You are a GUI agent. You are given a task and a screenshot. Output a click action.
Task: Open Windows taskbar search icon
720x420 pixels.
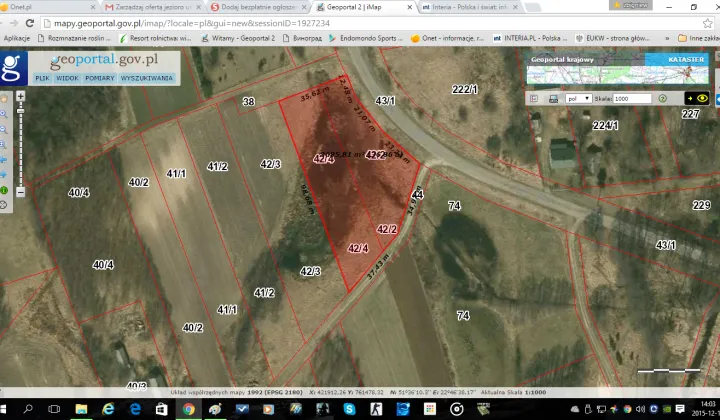tap(28, 409)
